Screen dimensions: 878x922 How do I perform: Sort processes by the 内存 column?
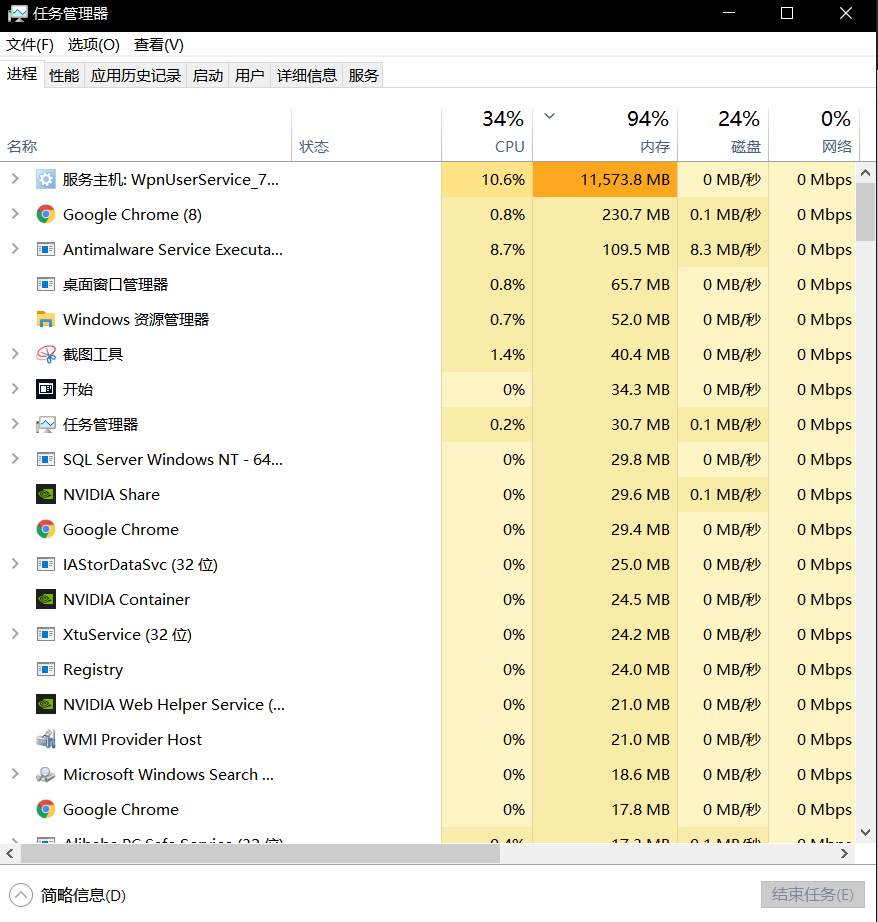[605, 135]
